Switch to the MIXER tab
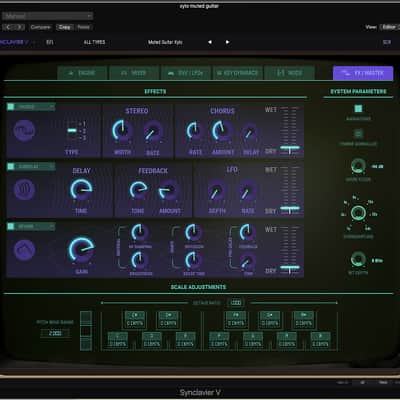Viewport: 400px width, 400px height. [134, 73]
